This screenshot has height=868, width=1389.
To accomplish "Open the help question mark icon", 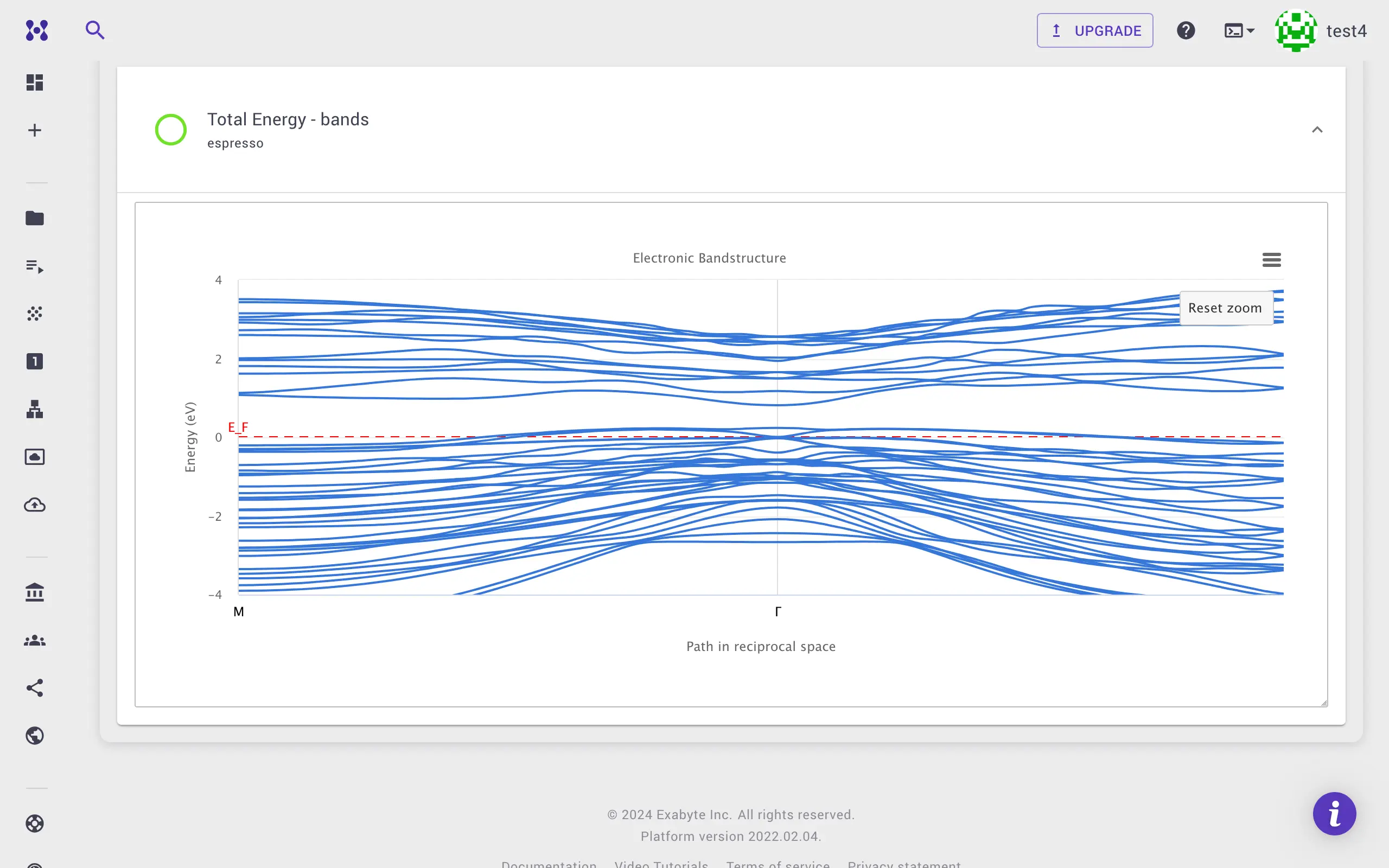I will [1186, 30].
